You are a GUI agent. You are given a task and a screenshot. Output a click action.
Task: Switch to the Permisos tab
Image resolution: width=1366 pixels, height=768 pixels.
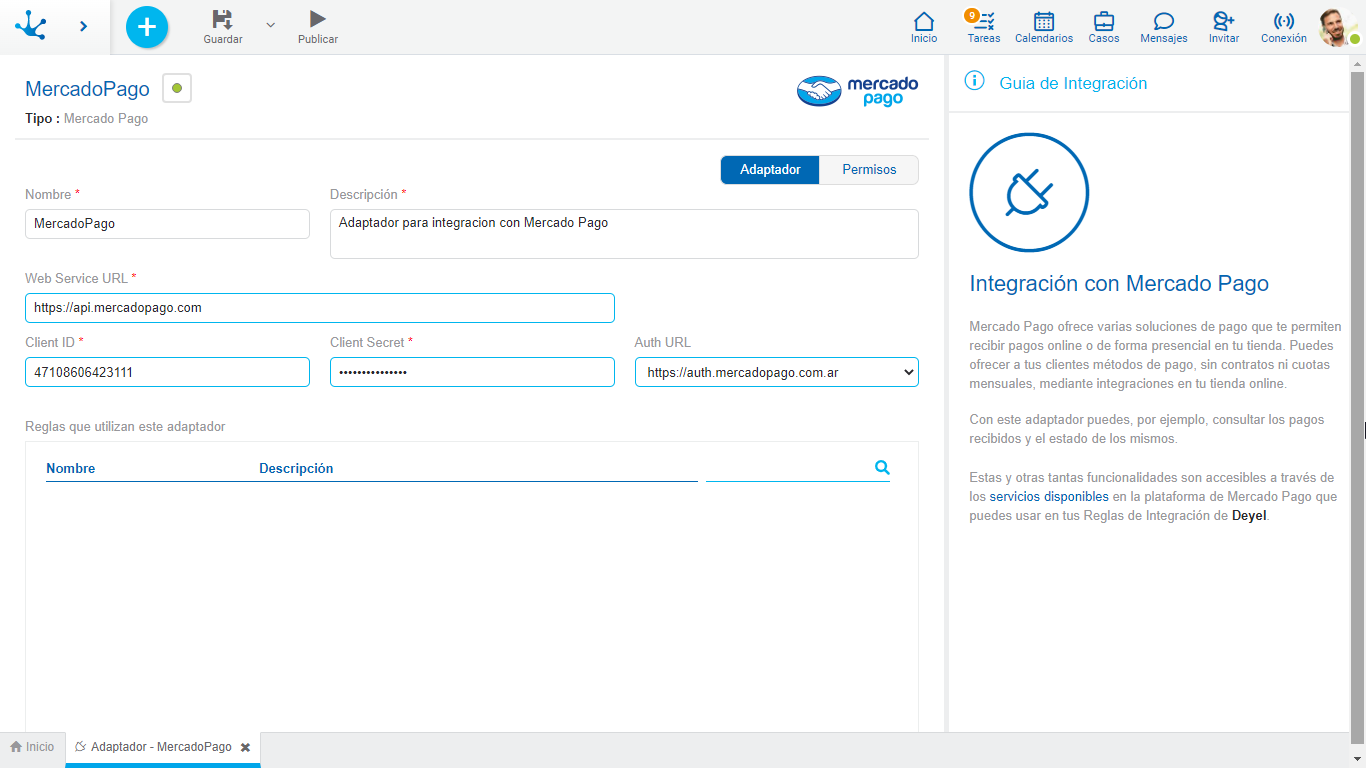coord(869,170)
